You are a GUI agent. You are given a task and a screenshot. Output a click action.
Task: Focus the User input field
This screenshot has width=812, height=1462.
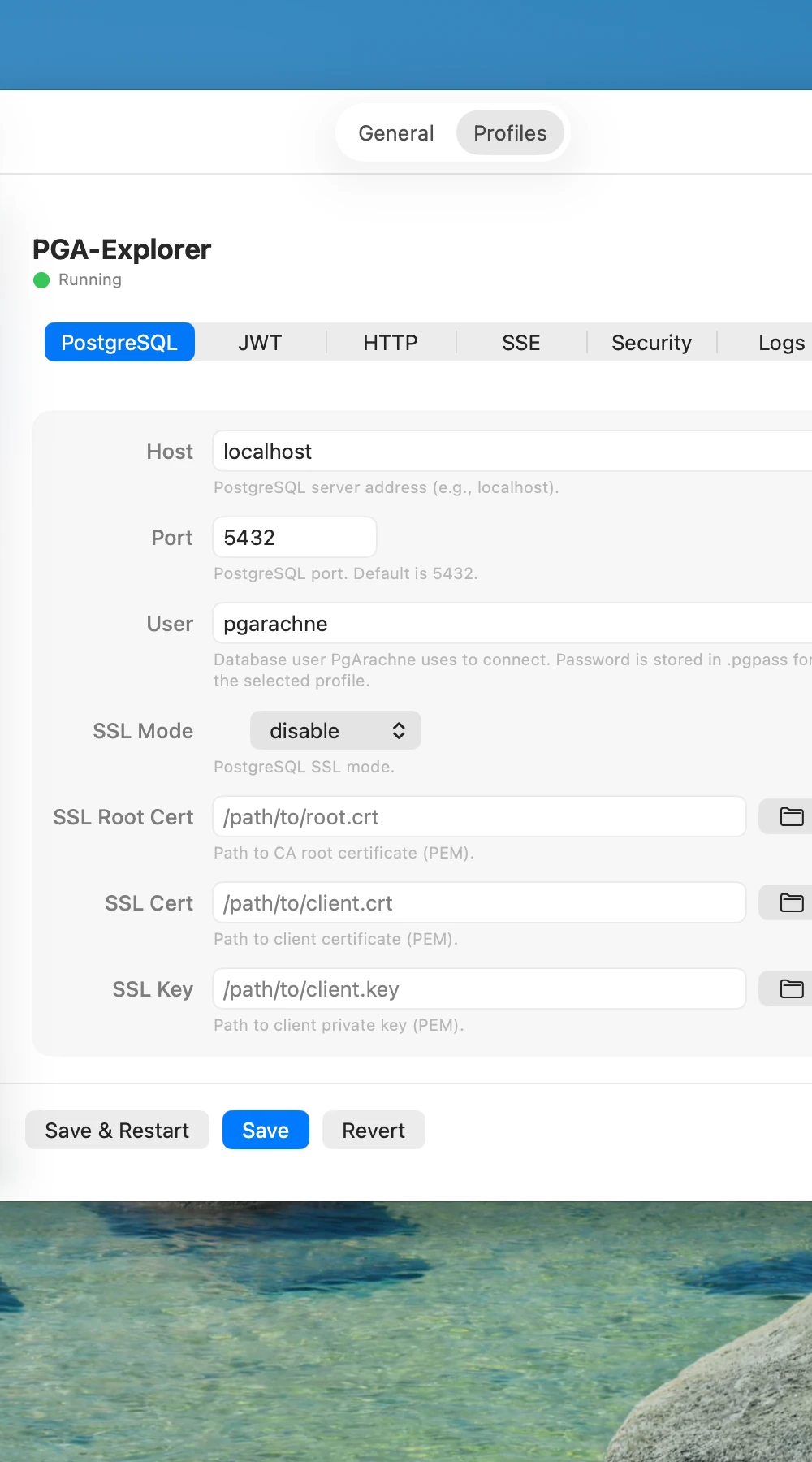coord(512,623)
